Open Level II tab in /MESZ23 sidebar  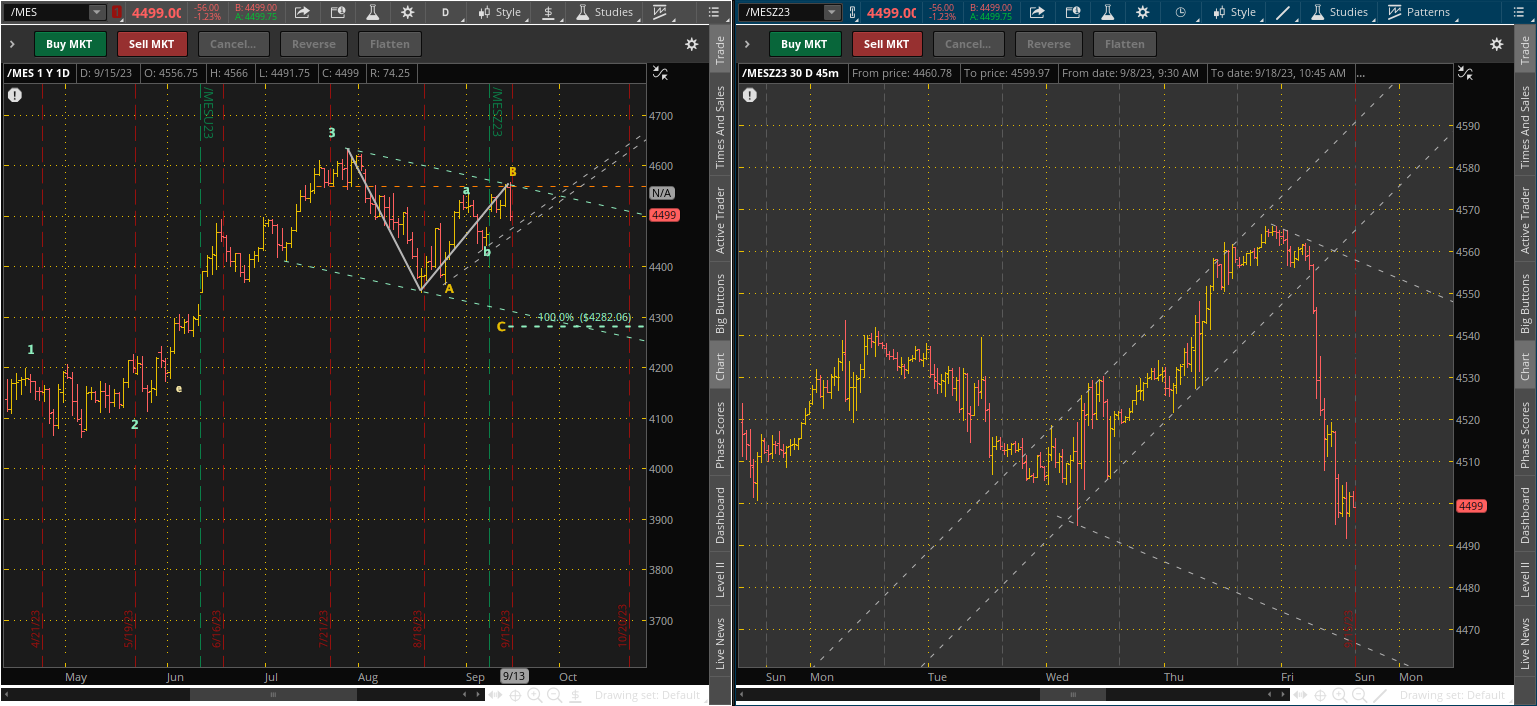(x=1524, y=578)
